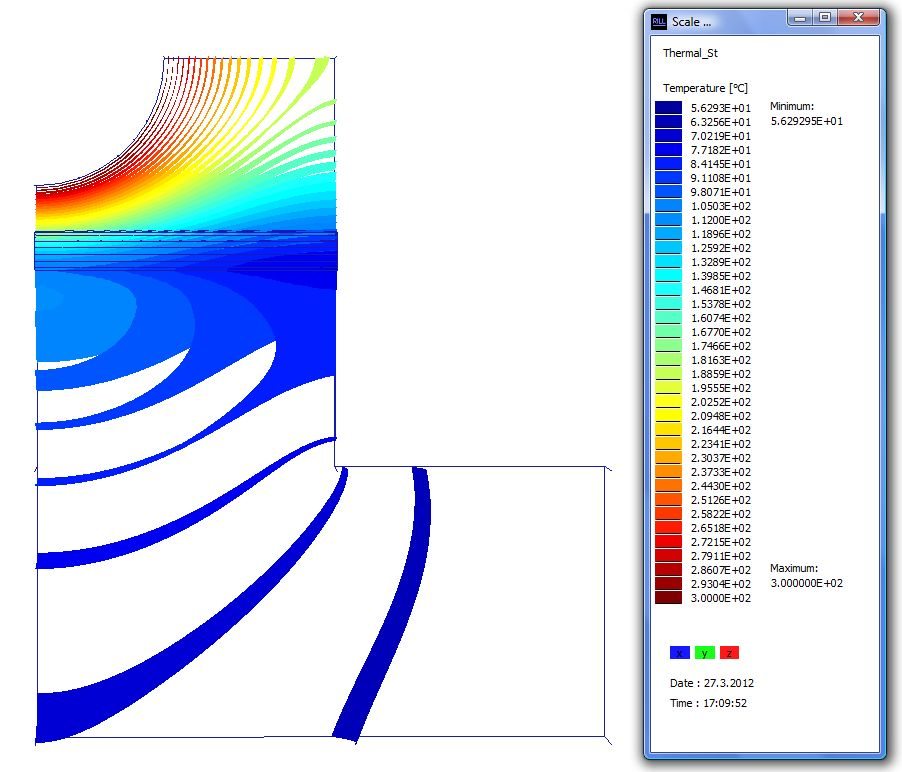Click the Temperature [°C] legend heading
This screenshot has height=772, width=902.
707,88
